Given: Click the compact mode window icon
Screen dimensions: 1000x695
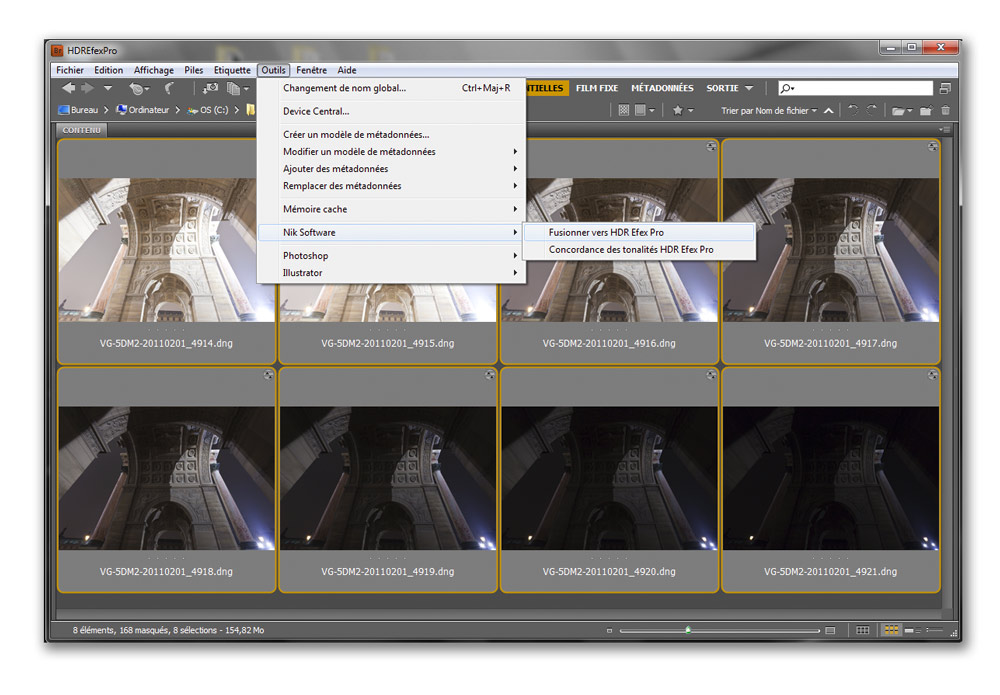Looking at the screenshot, I should click(945, 88).
